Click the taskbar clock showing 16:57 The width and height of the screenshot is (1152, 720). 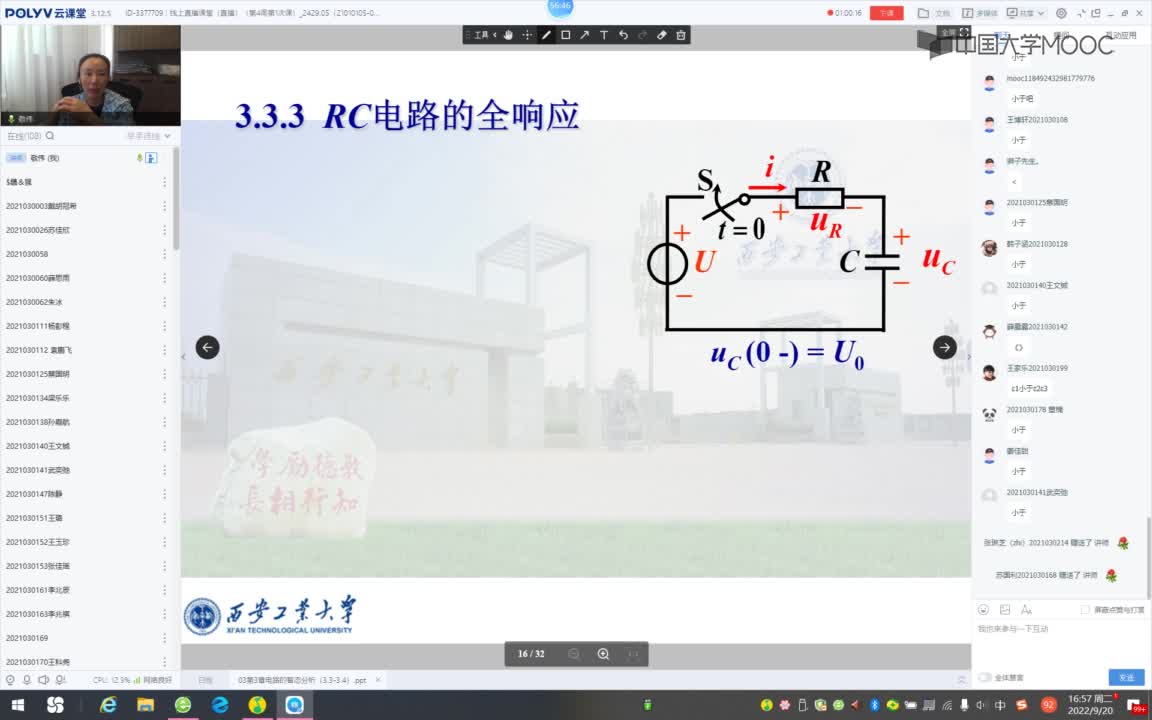[1090, 705]
